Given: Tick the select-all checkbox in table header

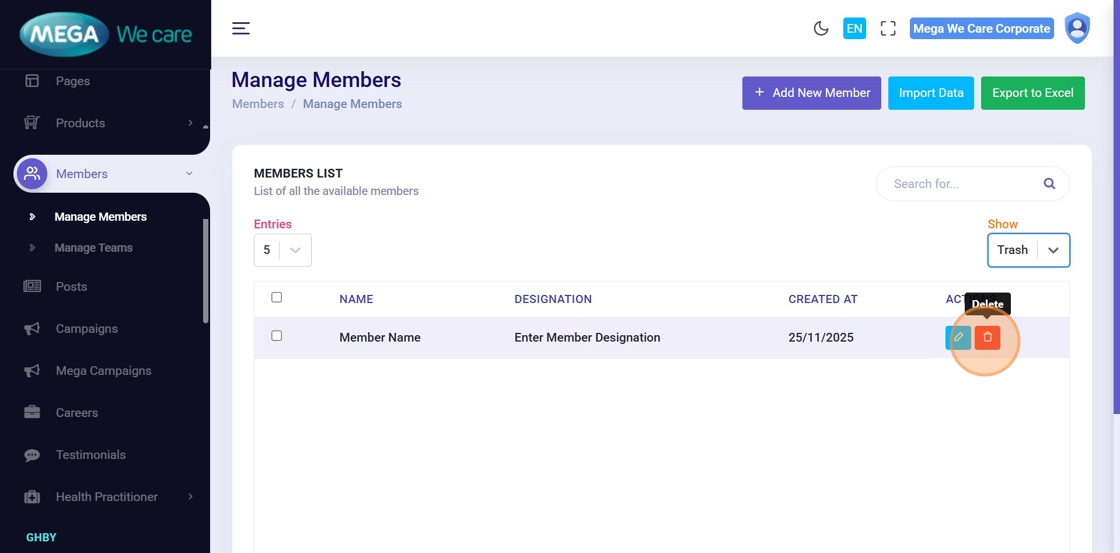Looking at the screenshot, I should click(x=277, y=297).
